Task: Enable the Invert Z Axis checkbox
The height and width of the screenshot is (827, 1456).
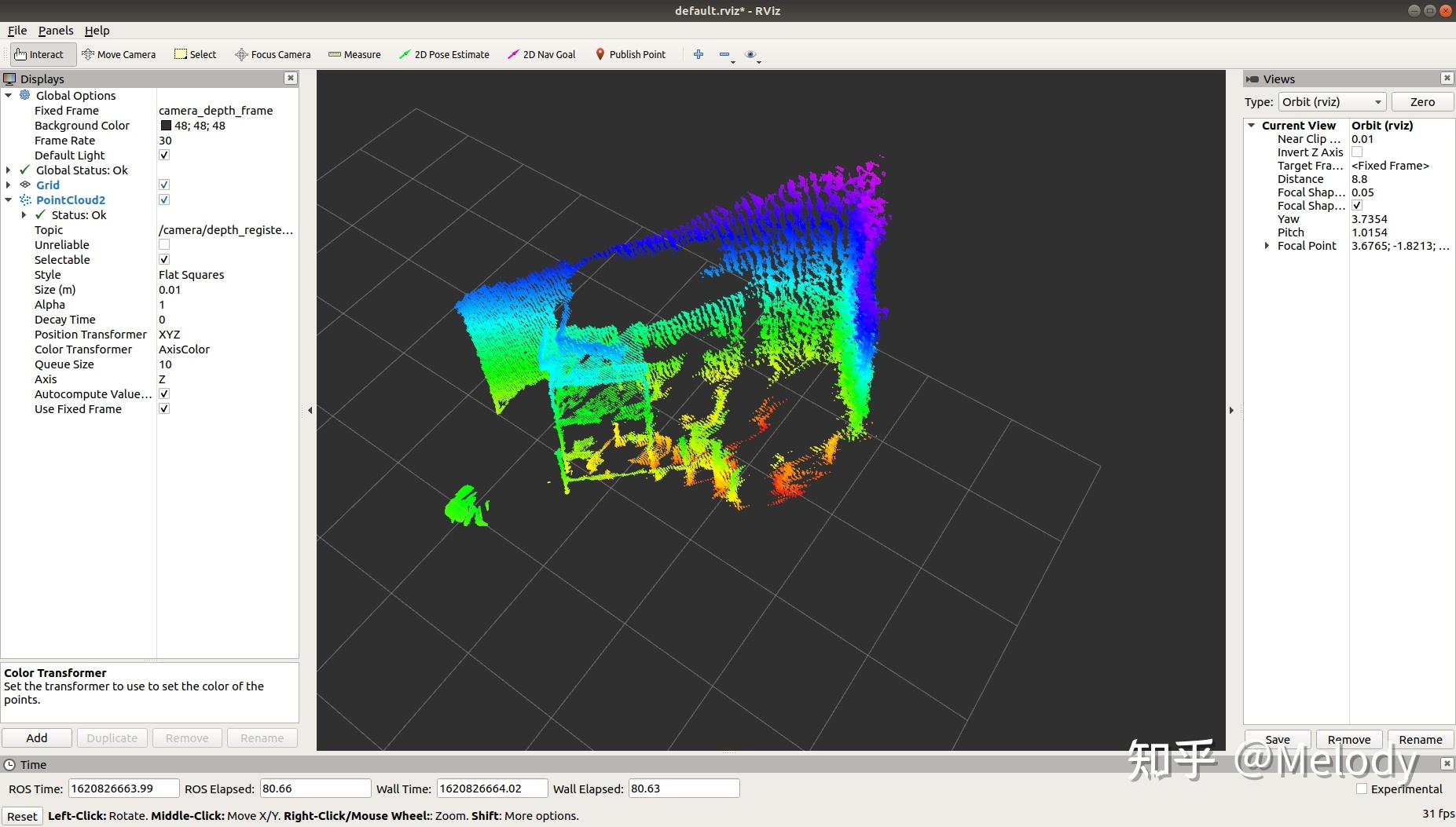Action: coord(1357,152)
